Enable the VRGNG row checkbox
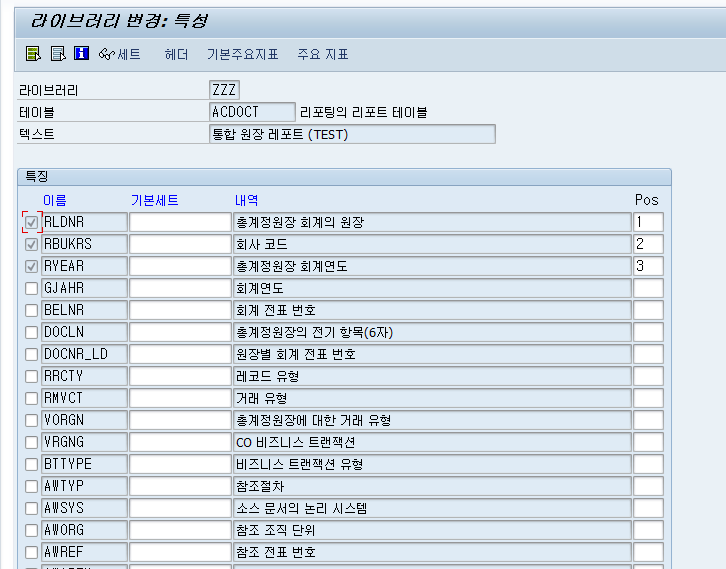This screenshot has height=569, width=726. [x=31, y=442]
